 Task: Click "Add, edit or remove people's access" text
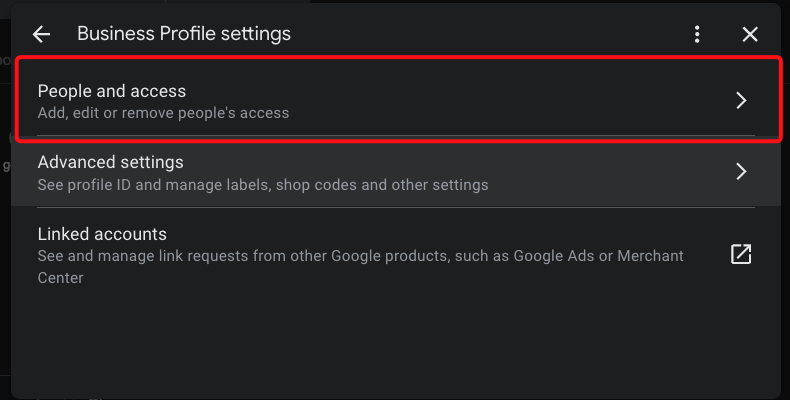tap(163, 113)
